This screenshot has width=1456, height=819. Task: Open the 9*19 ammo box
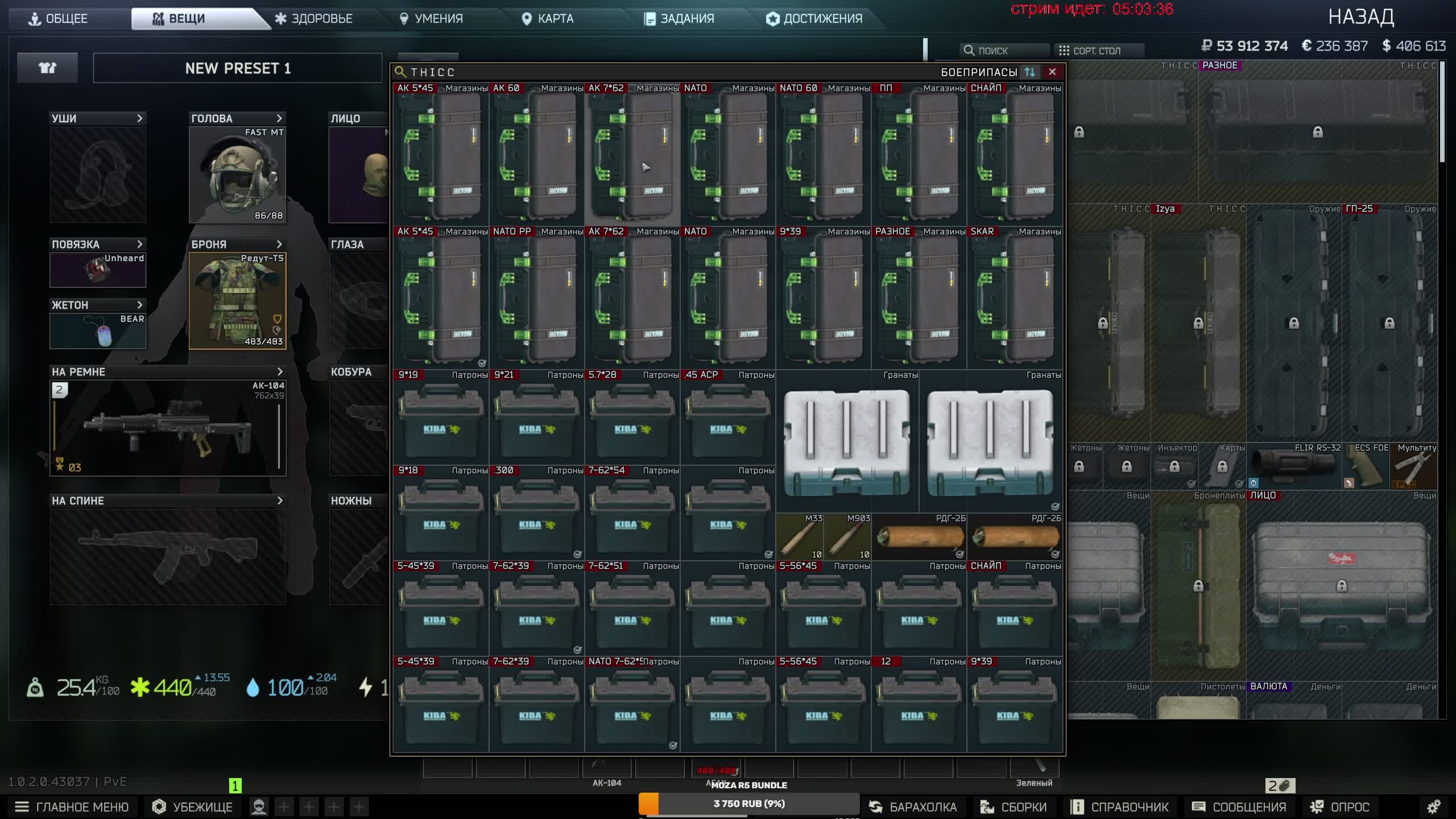(x=440, y=421)
